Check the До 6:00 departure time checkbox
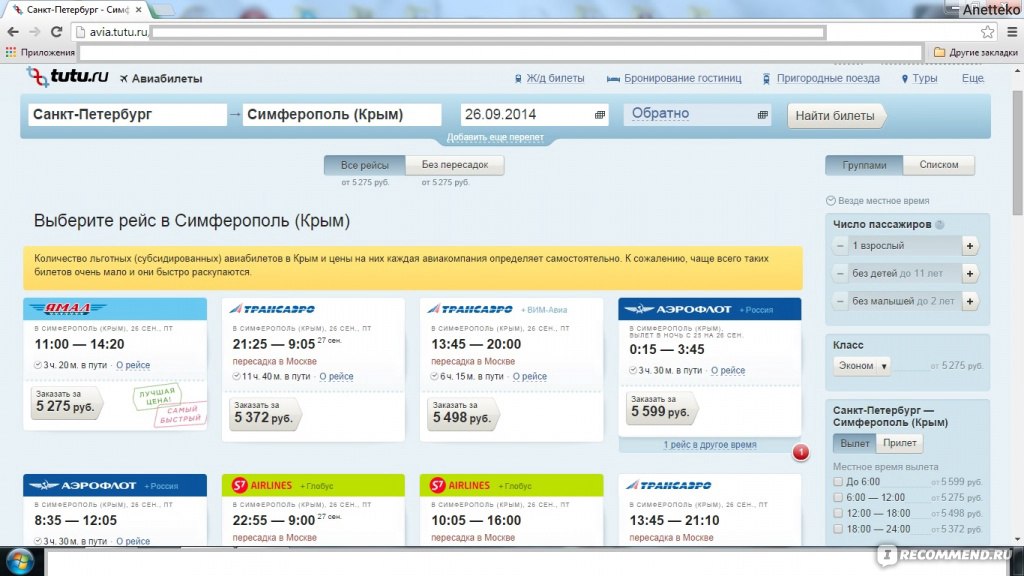The width and height of the screenshot is (1024, 576). (x=838, y=482)
